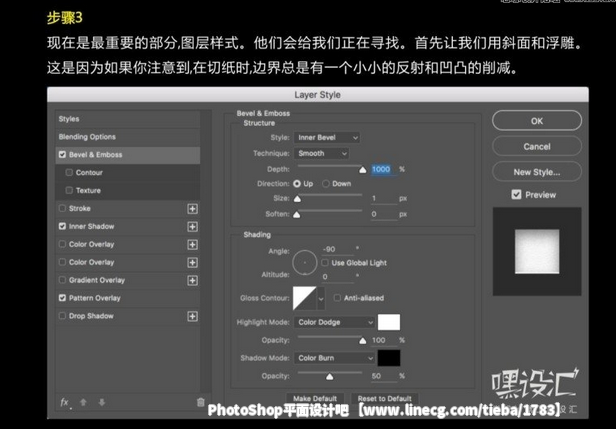Click the shadow Opacity slider handle
The image size is (616, 429).
tap(330, 377)
